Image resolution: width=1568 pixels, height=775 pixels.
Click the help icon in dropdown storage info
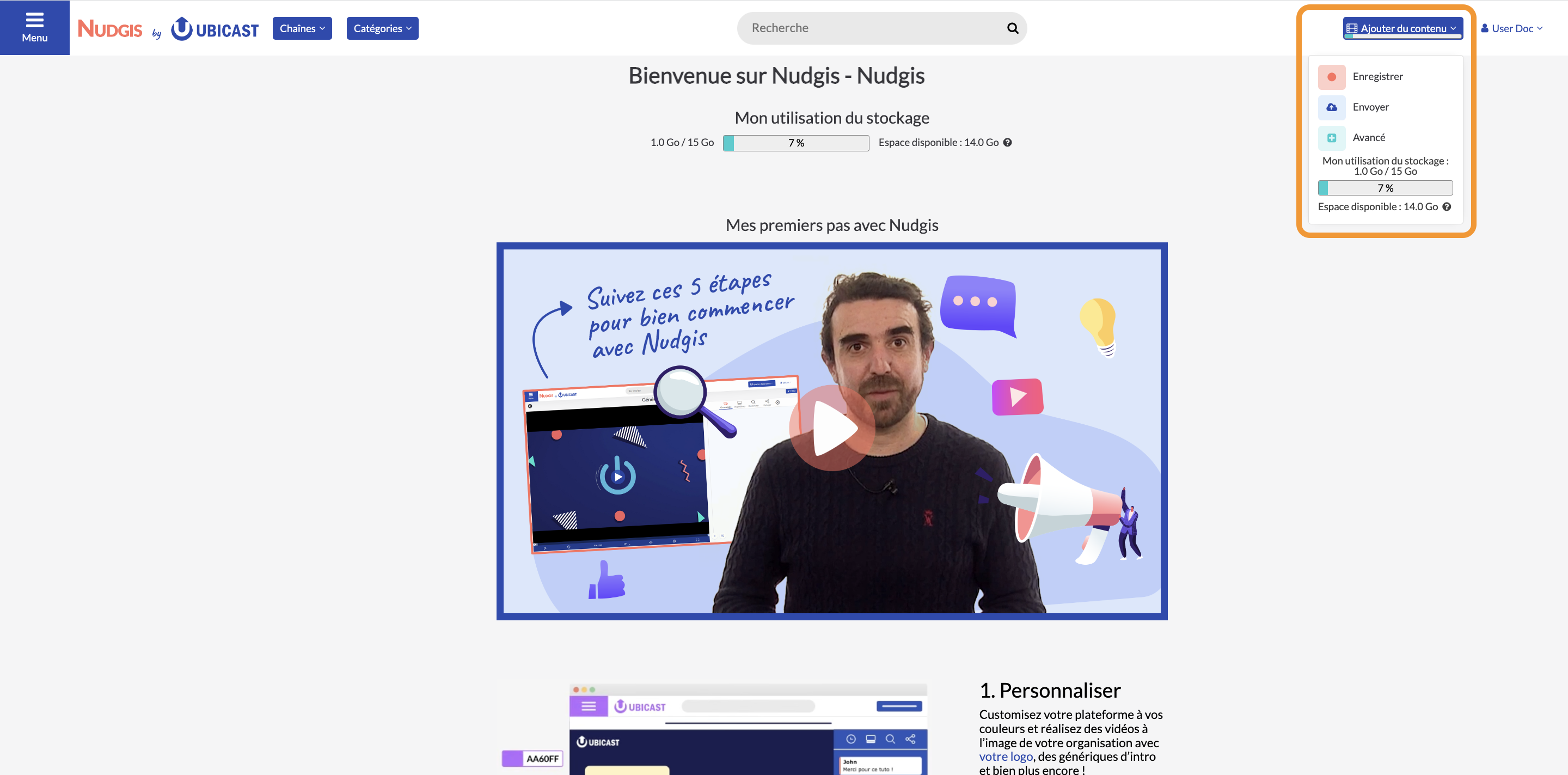[1447, 207]
